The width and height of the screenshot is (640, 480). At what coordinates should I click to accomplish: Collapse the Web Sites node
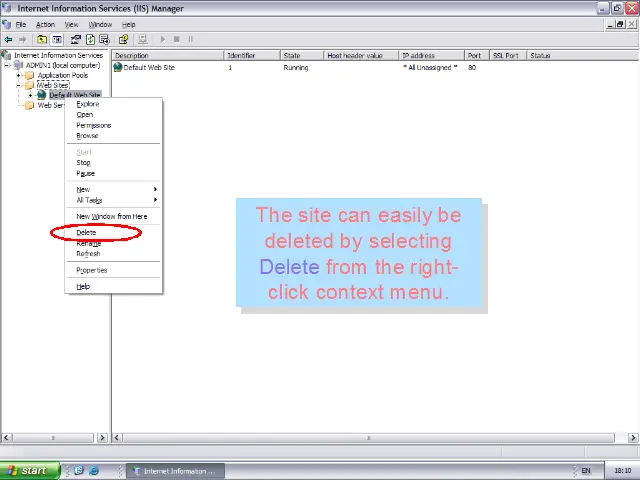pos(18,85)
